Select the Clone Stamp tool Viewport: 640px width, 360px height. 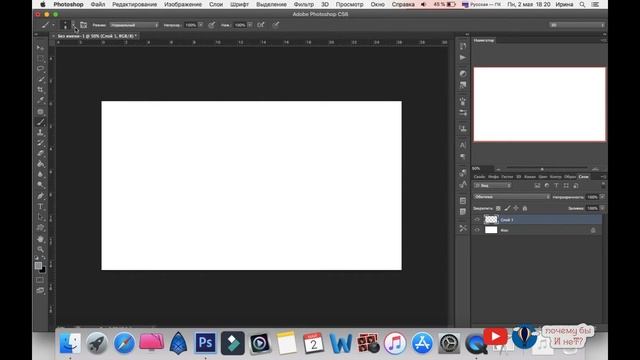[x=40, y=133]
